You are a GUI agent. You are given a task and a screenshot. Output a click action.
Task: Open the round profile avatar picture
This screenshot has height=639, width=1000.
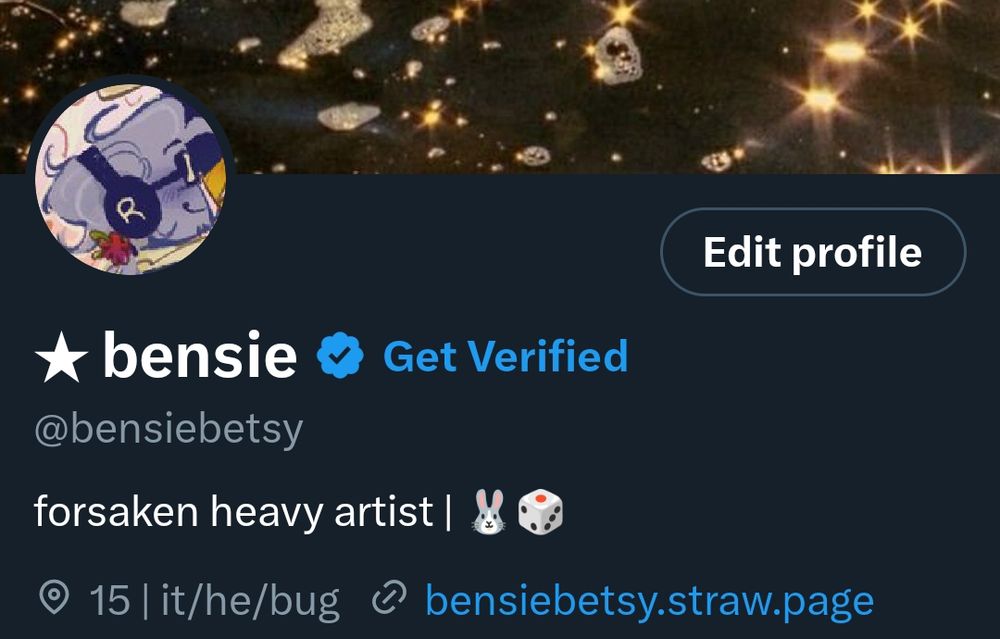[x=131, y=179]
